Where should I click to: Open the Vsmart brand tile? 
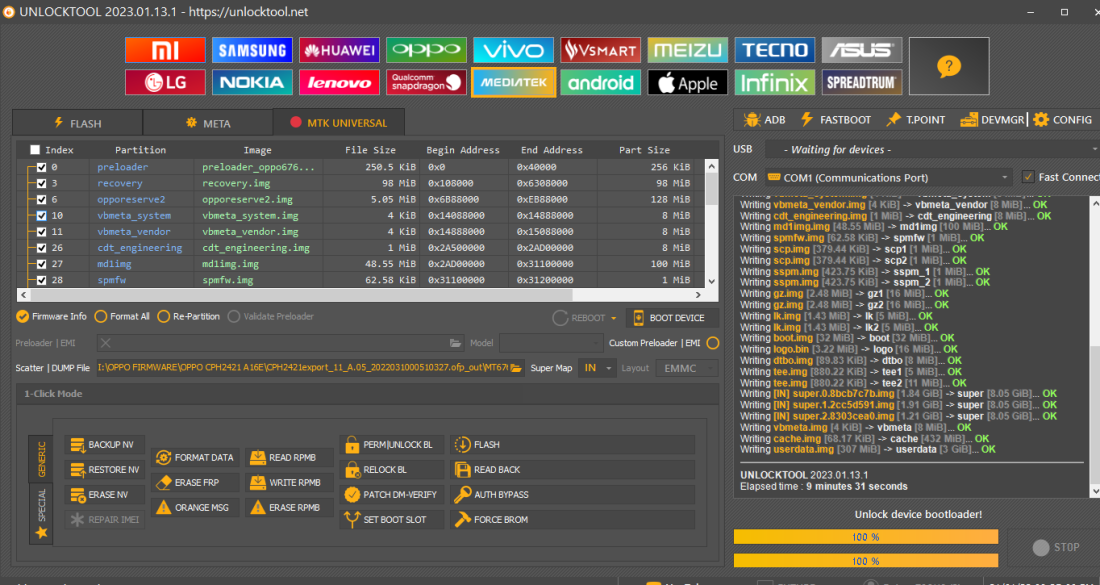[x=600, y=50]
